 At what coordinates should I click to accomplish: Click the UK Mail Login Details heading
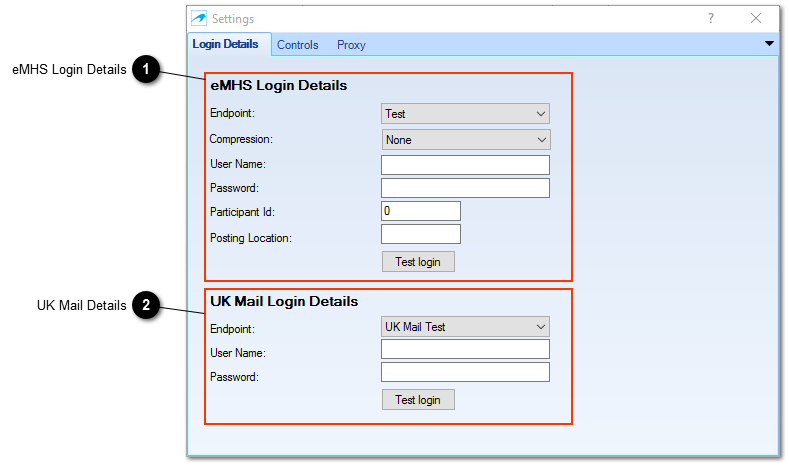click(x=284, y=301)
